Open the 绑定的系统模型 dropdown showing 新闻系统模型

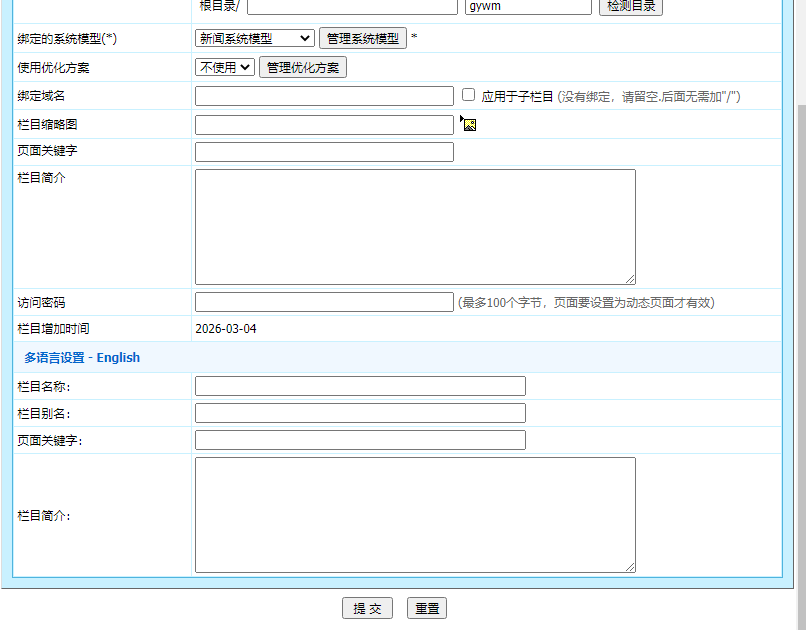(254, 38)
